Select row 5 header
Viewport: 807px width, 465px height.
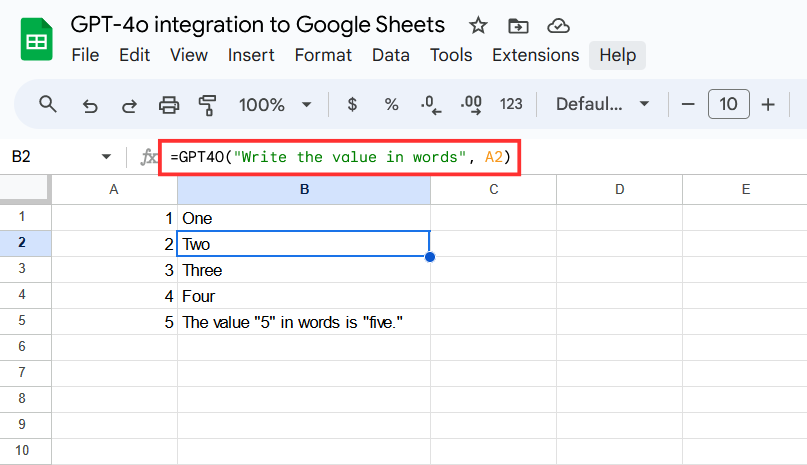pos(25,321)
